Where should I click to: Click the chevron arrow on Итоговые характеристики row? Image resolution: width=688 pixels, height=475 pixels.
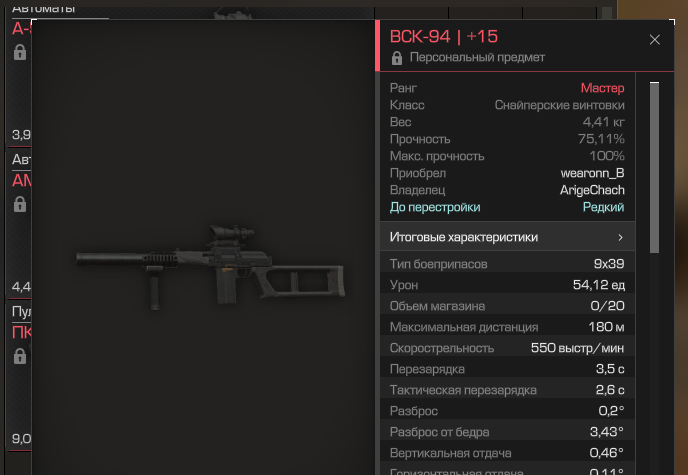coord(620,237)
